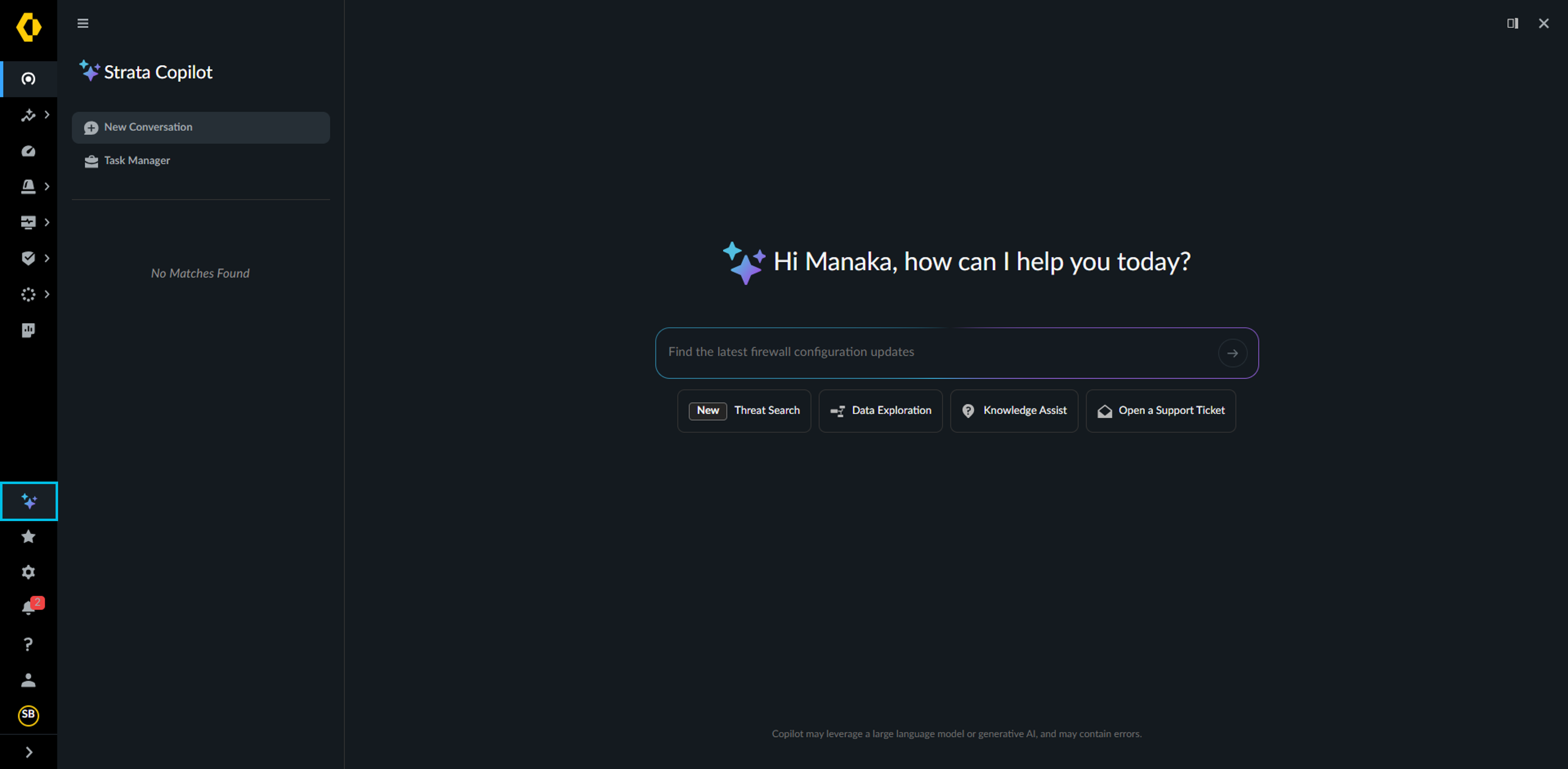
Task: Start a New Conversation
Action: click(x=201, y=127)
